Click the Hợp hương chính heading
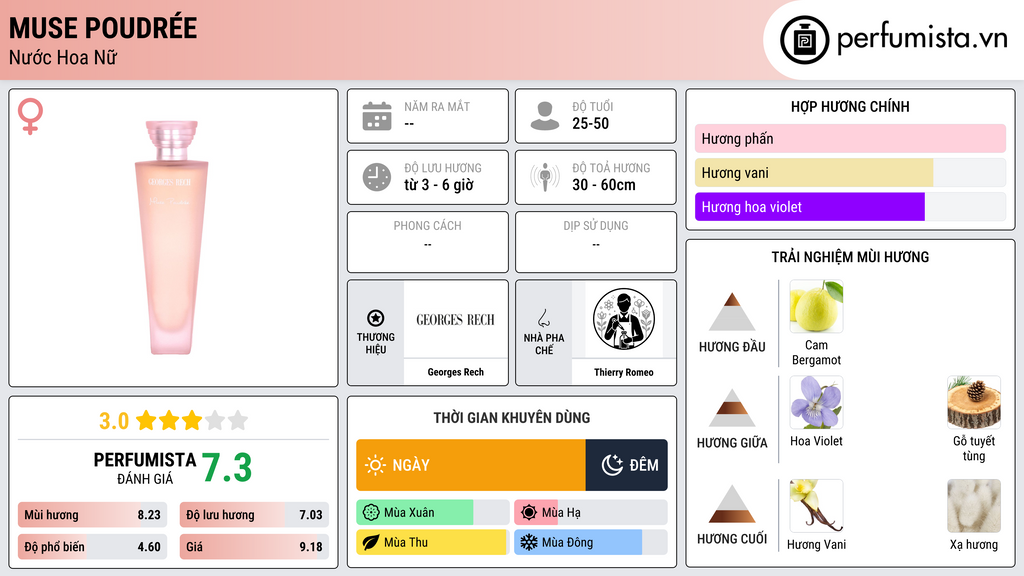This screenshot has height=576, width=1024. [x=850, y=106]
